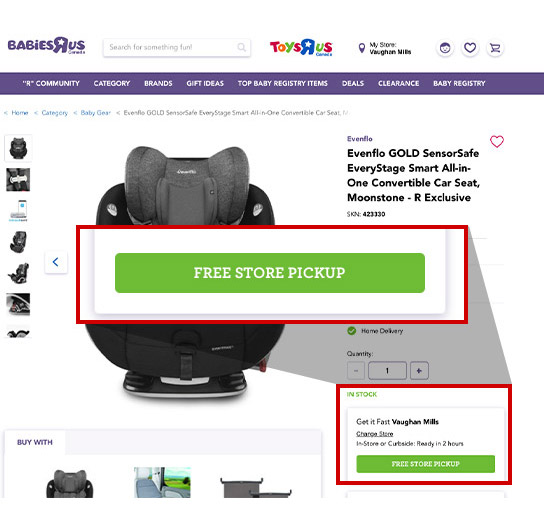Select the Home Delivery option
The height and width of the screenshot is (524, 544).
point(375,331)
